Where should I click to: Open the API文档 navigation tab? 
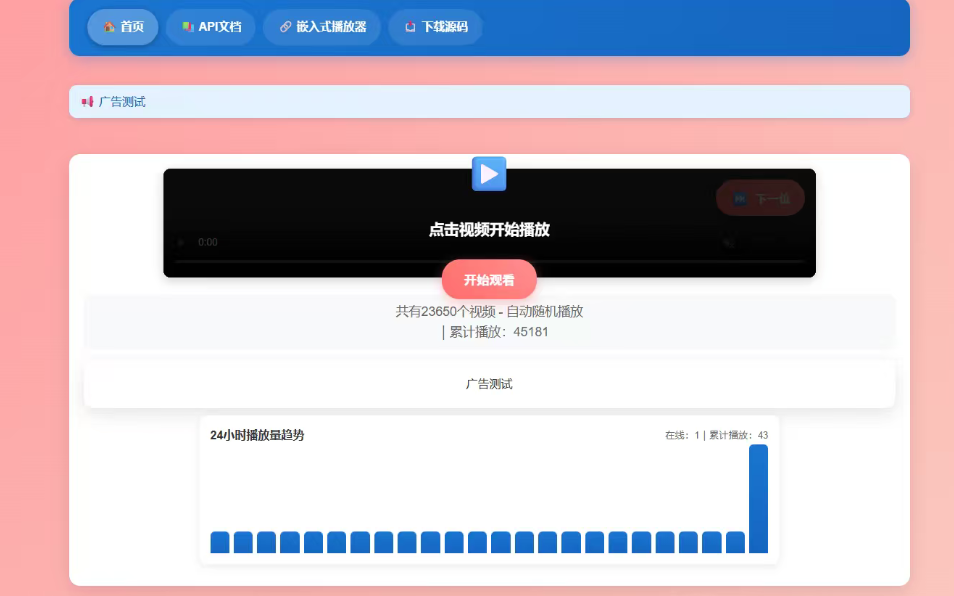211,27
